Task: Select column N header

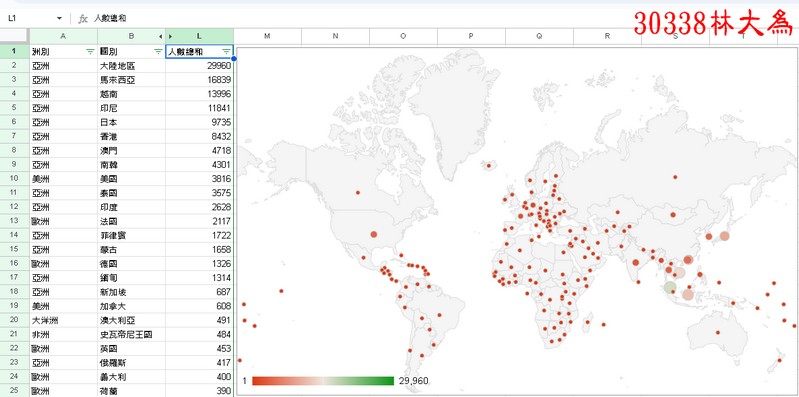Action: tap(335, 36)
